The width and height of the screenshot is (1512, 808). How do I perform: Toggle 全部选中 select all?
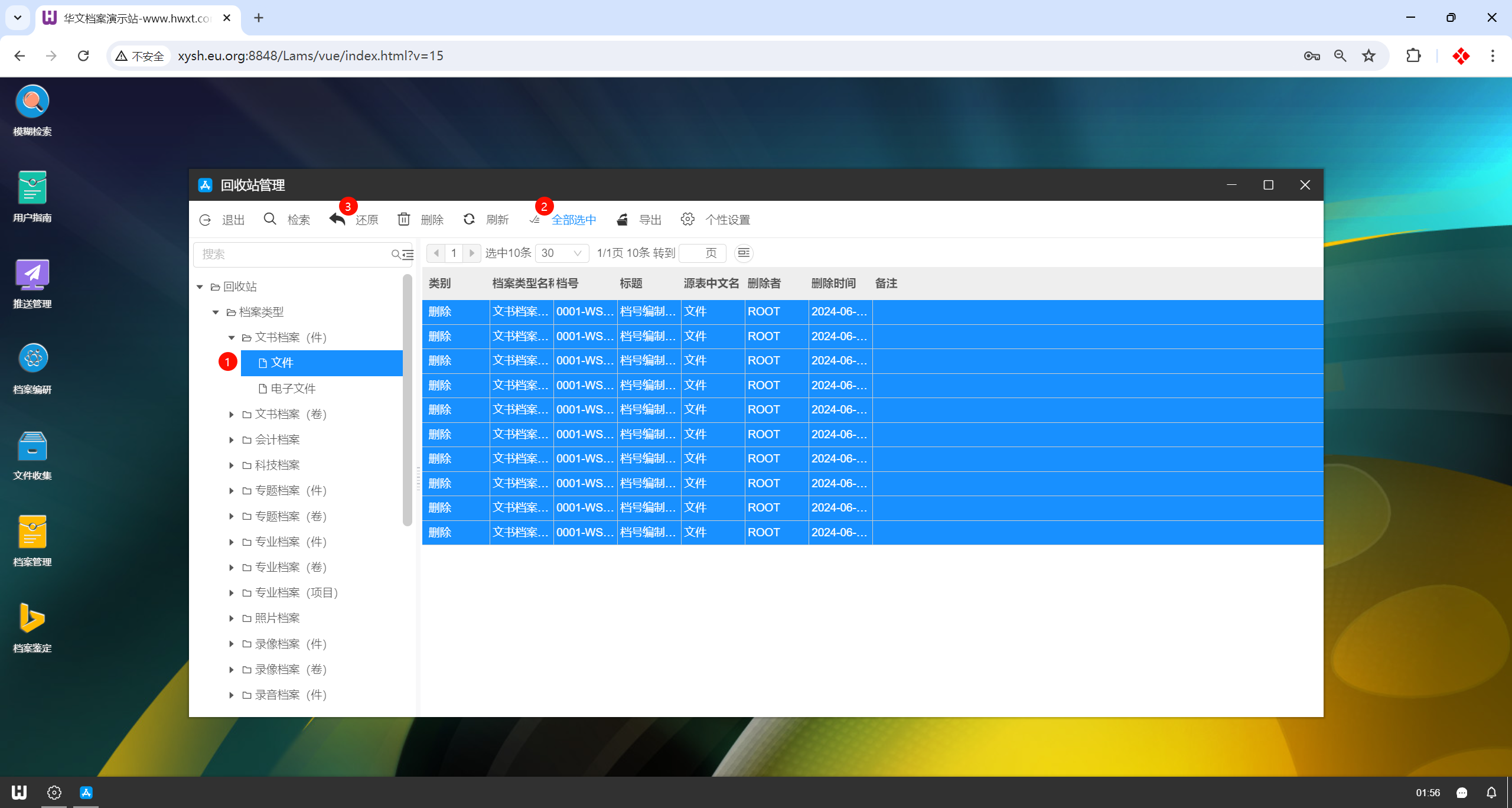(573, 220)
